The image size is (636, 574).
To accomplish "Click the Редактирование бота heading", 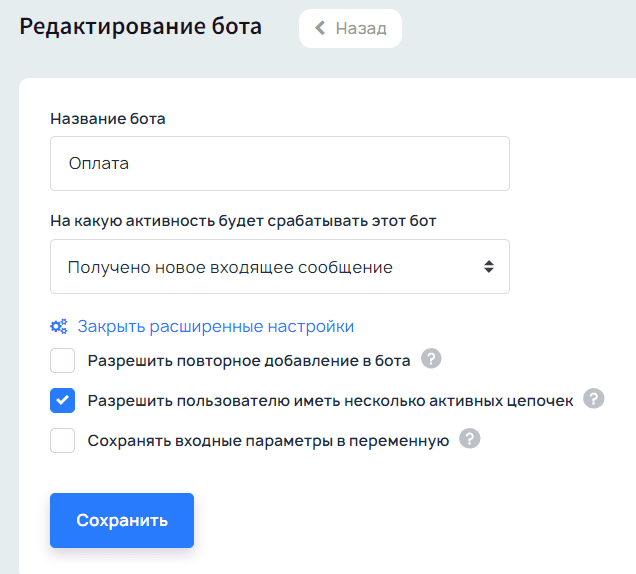I will (x=141, y=27).
